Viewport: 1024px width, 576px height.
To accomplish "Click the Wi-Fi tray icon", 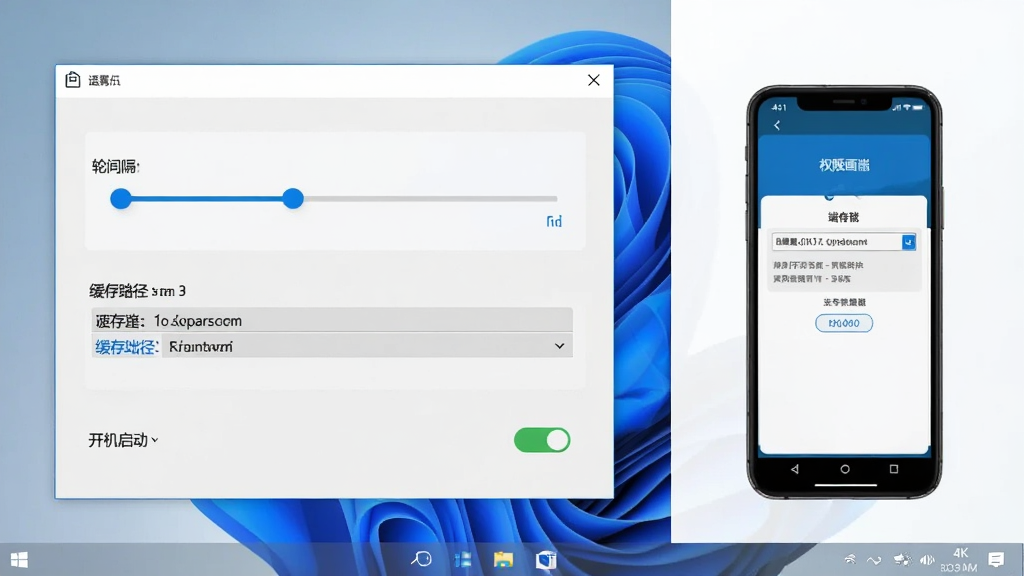I will pos(850,559).
